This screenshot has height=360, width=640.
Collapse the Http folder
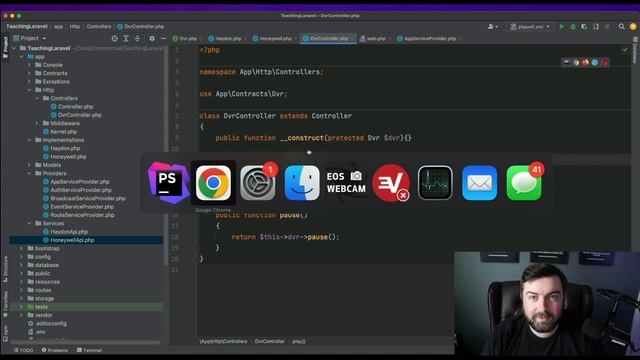(x=29, y=90)
